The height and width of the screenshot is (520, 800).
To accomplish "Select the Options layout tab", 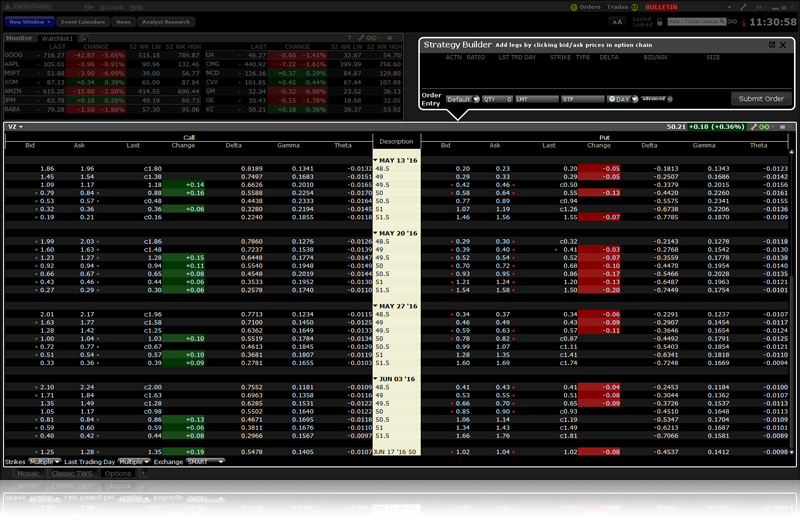I will [x=118, y=473].
